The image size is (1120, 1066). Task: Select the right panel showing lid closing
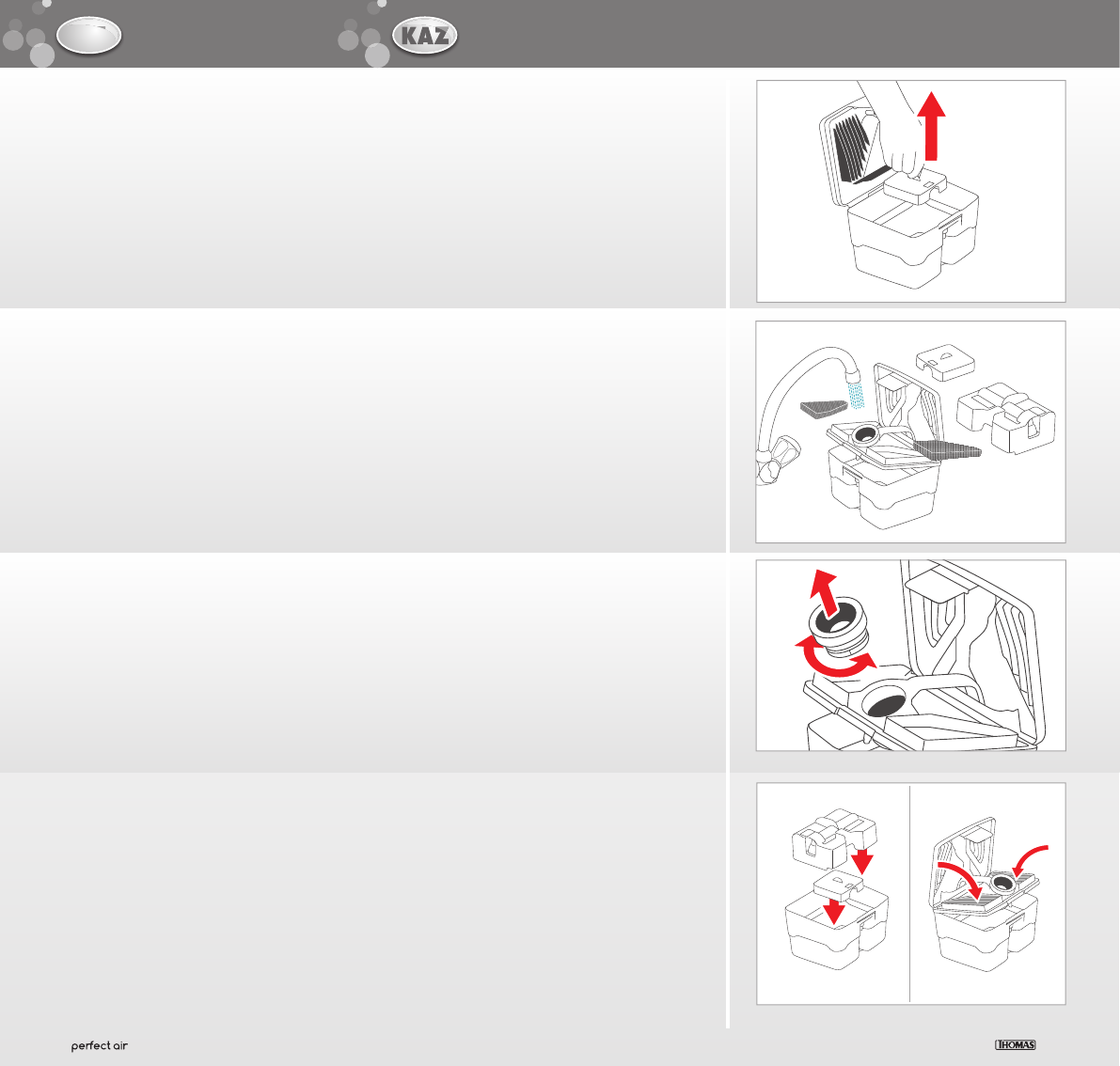(x=987, y=893)
